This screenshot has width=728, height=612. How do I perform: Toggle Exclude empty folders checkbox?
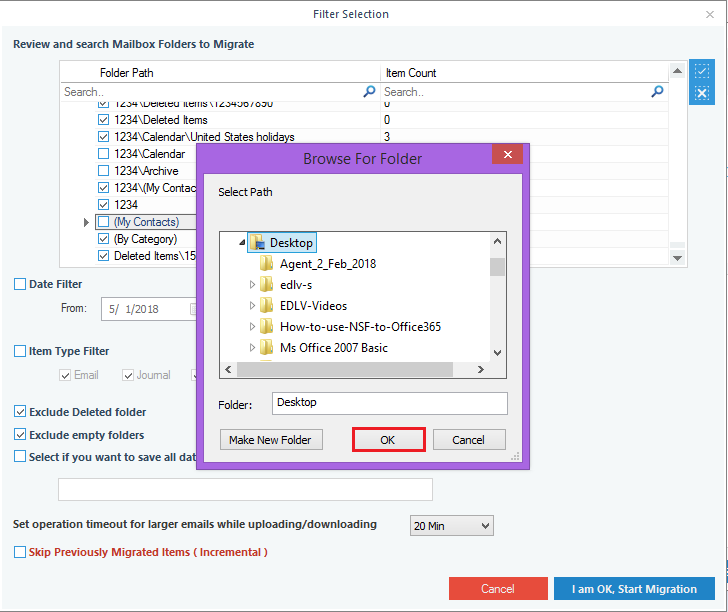tap(20, 435)
